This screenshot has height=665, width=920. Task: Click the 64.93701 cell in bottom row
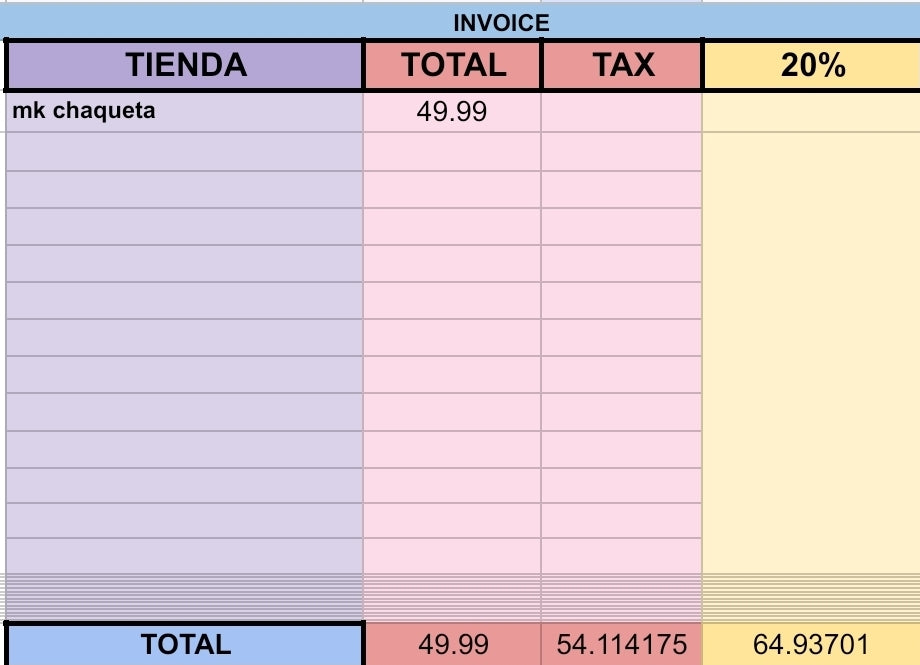[x=811, y=644]
